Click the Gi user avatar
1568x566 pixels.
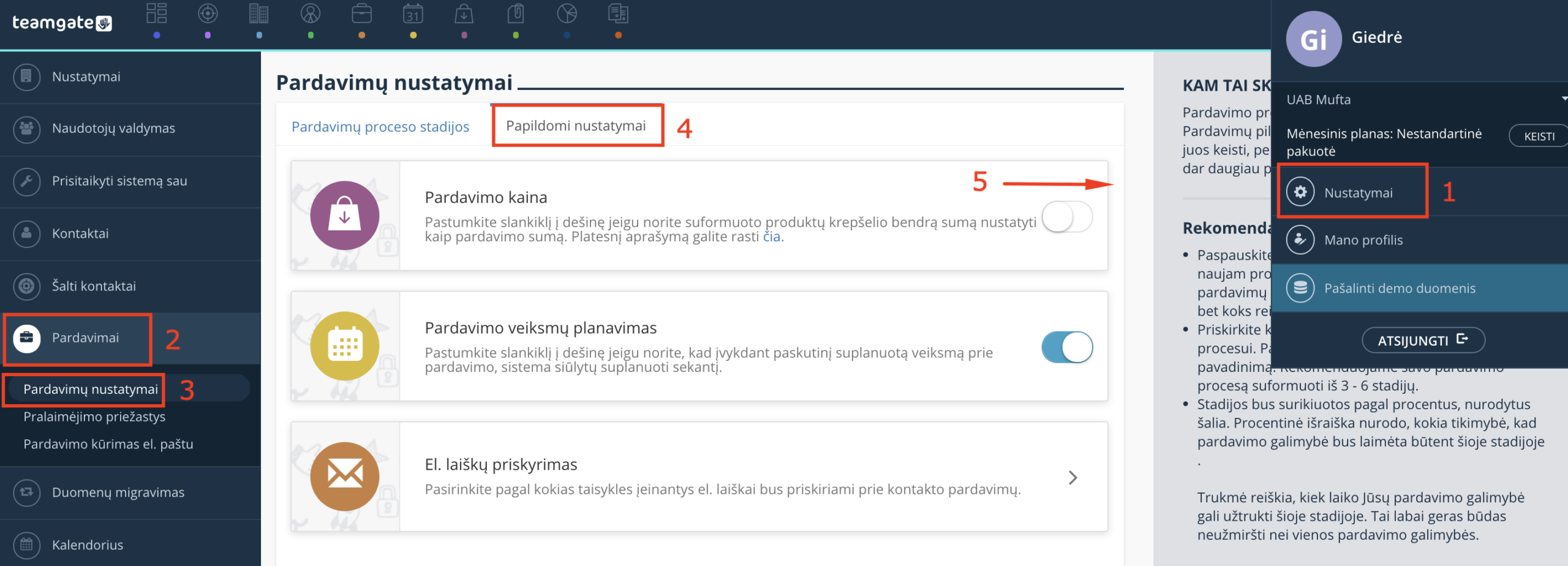[1314, 39]
